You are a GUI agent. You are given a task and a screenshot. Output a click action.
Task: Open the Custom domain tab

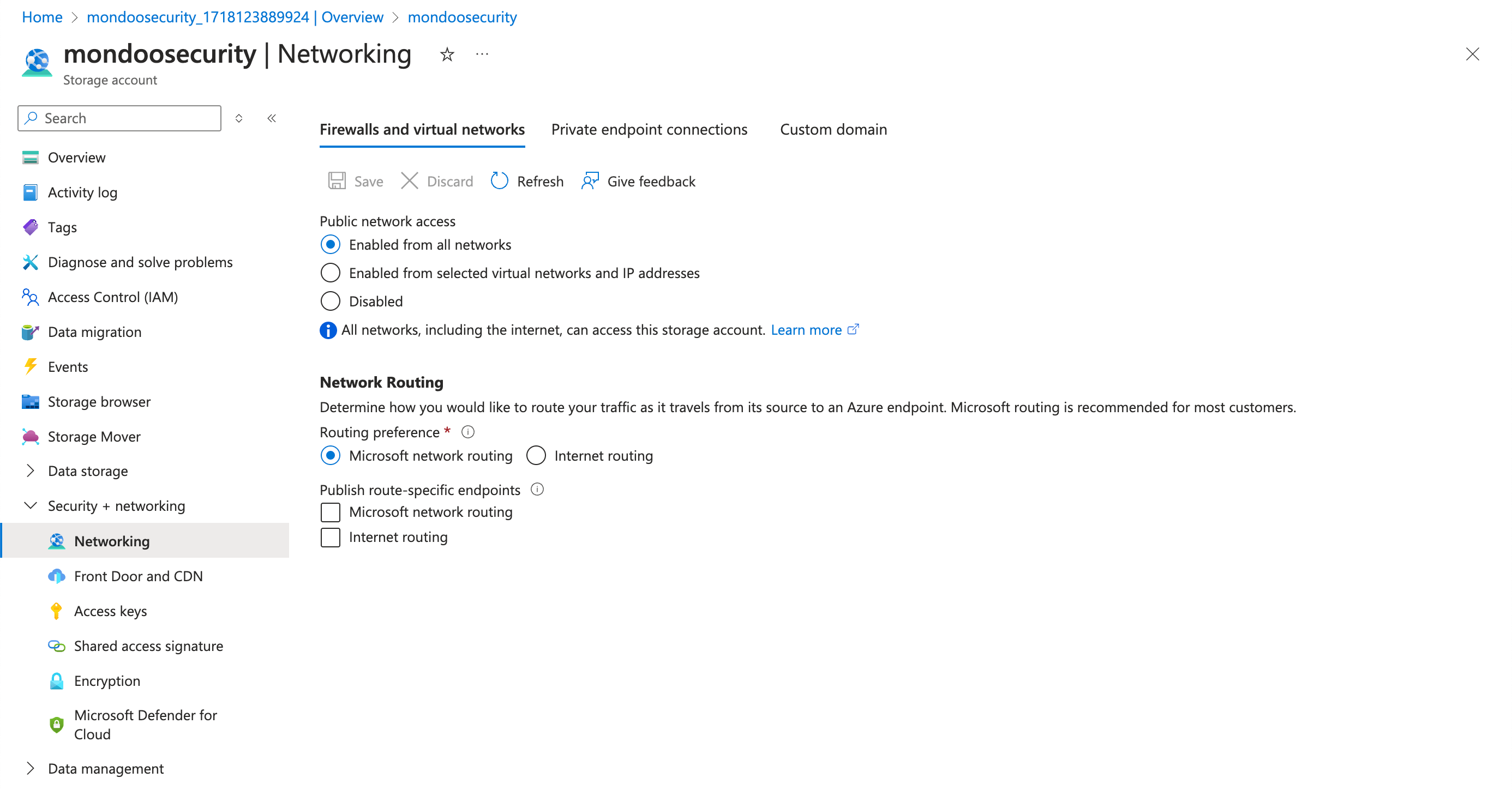[833, 129]
